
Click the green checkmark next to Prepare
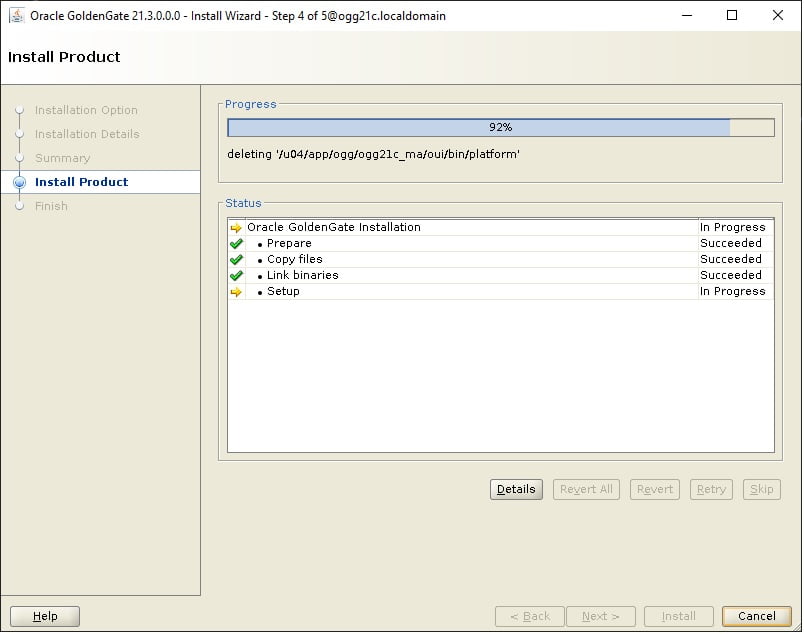pyautogui.click(x=236, y=244)
